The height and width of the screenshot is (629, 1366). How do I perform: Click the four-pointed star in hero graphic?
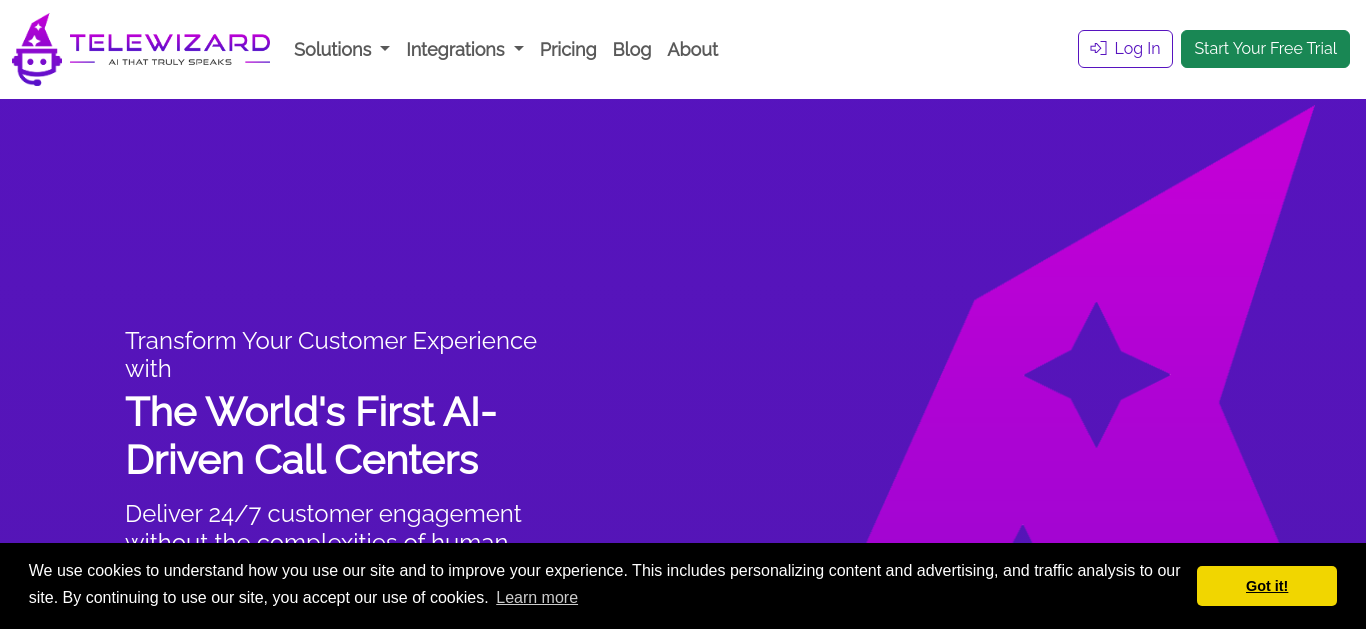[1097, 375]
